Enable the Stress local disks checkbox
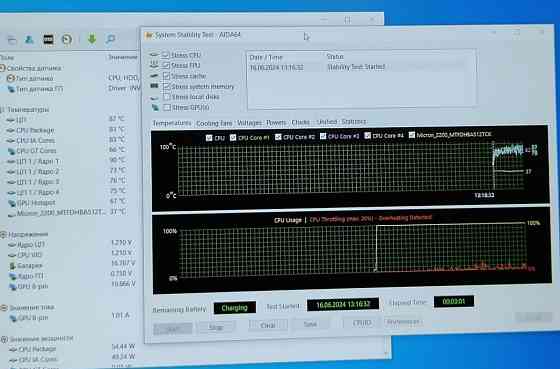 point(167,97)
